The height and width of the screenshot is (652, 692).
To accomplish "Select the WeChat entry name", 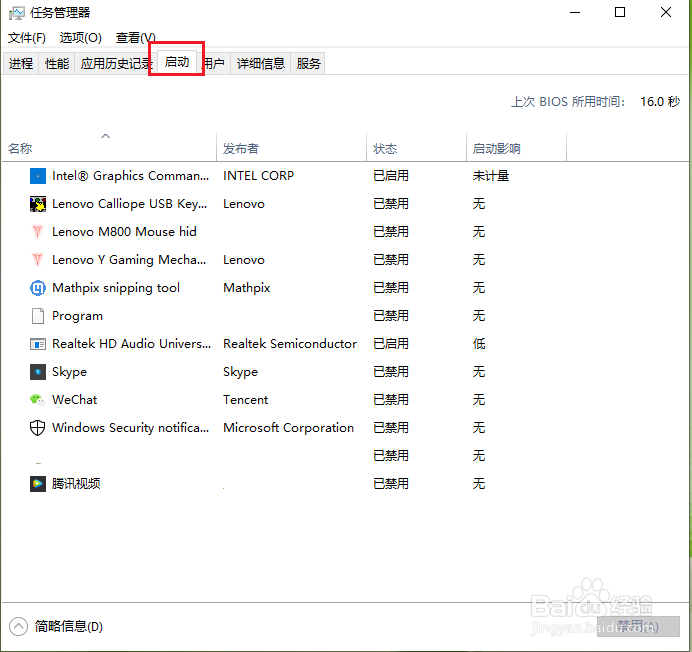I will [75, 400].
